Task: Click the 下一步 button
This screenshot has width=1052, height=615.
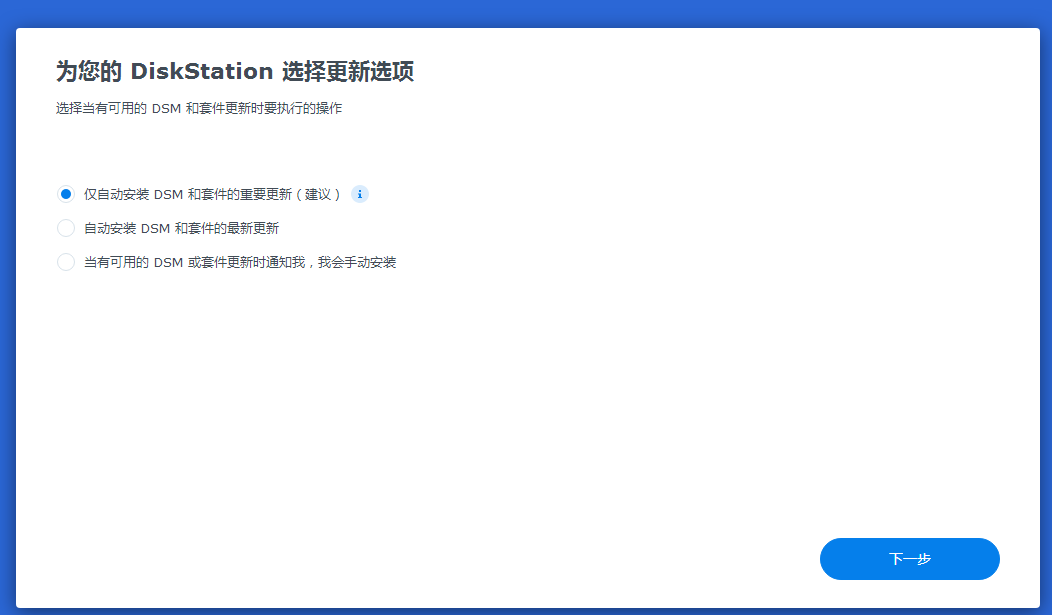Action: [909, 559]
